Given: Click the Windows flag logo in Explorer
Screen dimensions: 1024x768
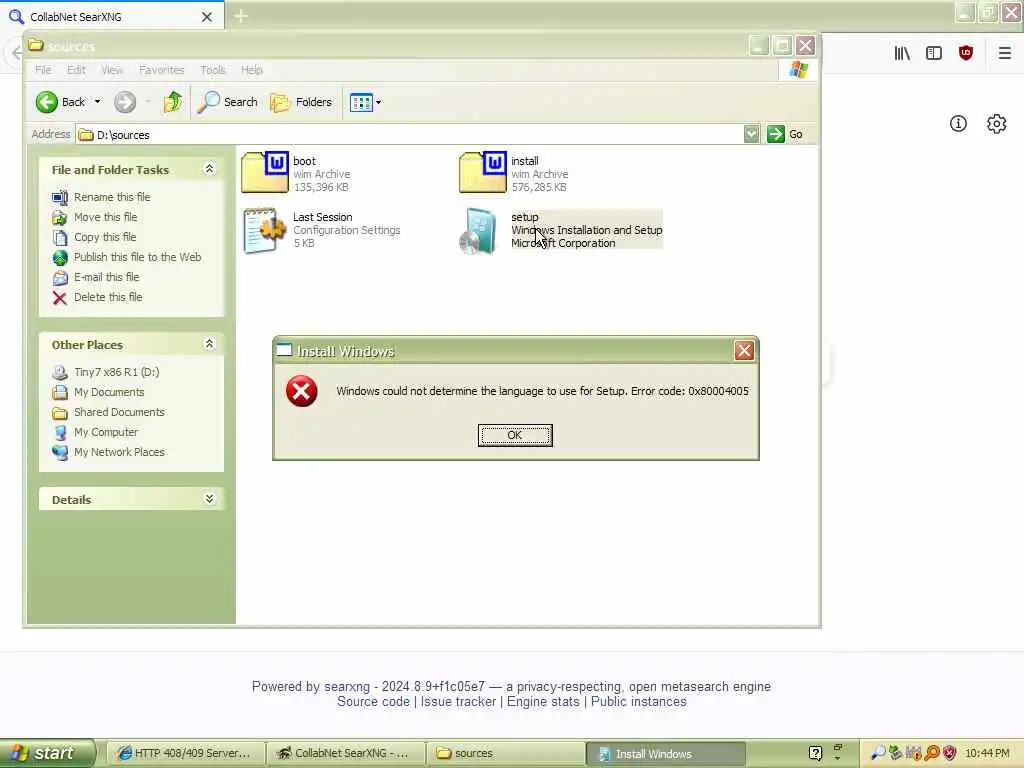Looking at the screenshot, I should click(x=798, y=69).
